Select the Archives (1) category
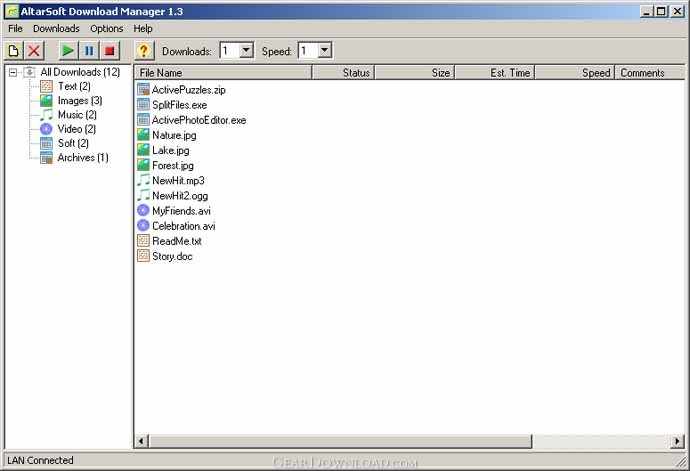This screenshot has height=471, width=690. pyautogui.click(x=83, y=158)
